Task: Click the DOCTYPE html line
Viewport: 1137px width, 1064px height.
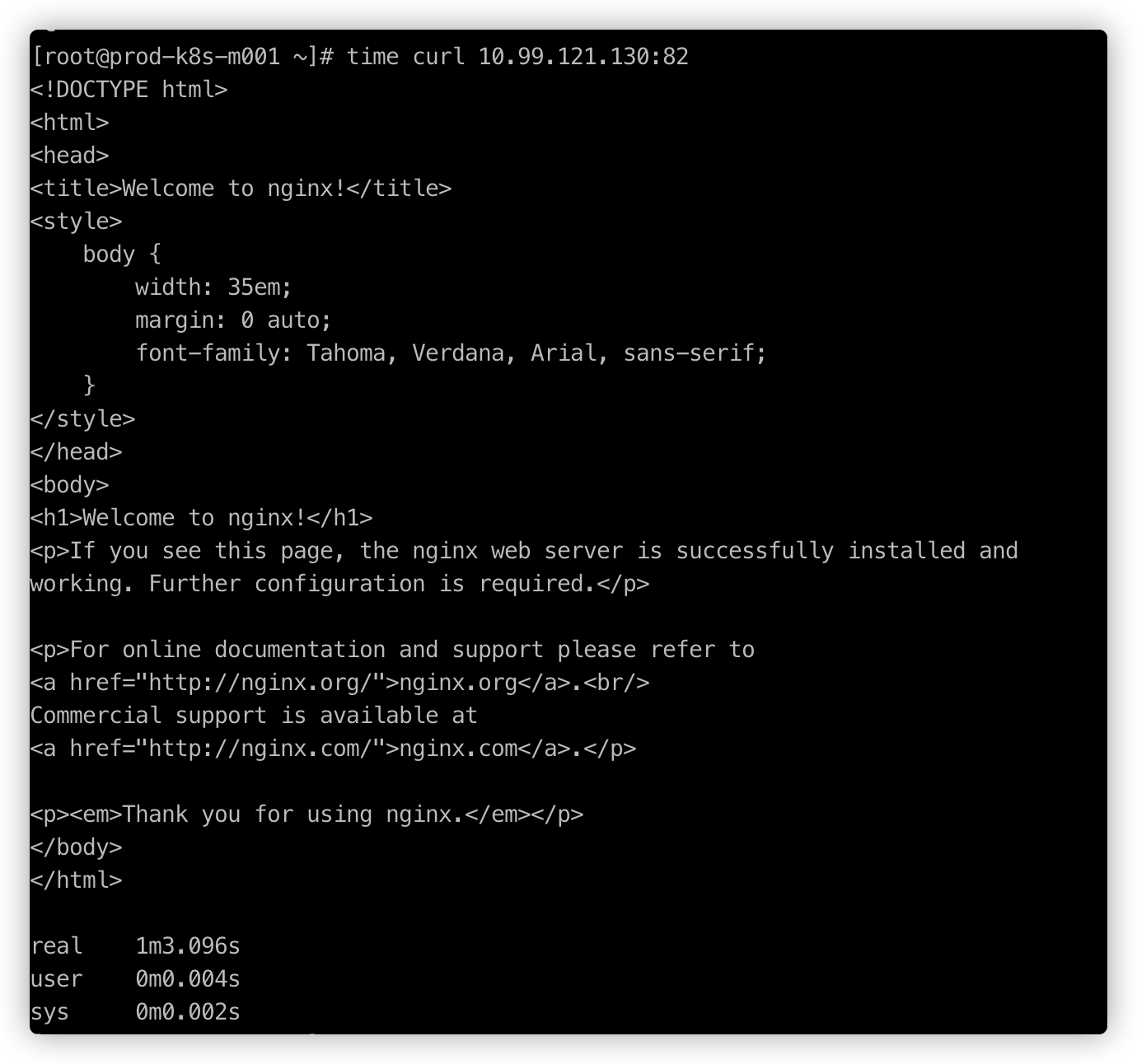Action: pos(129,90)
